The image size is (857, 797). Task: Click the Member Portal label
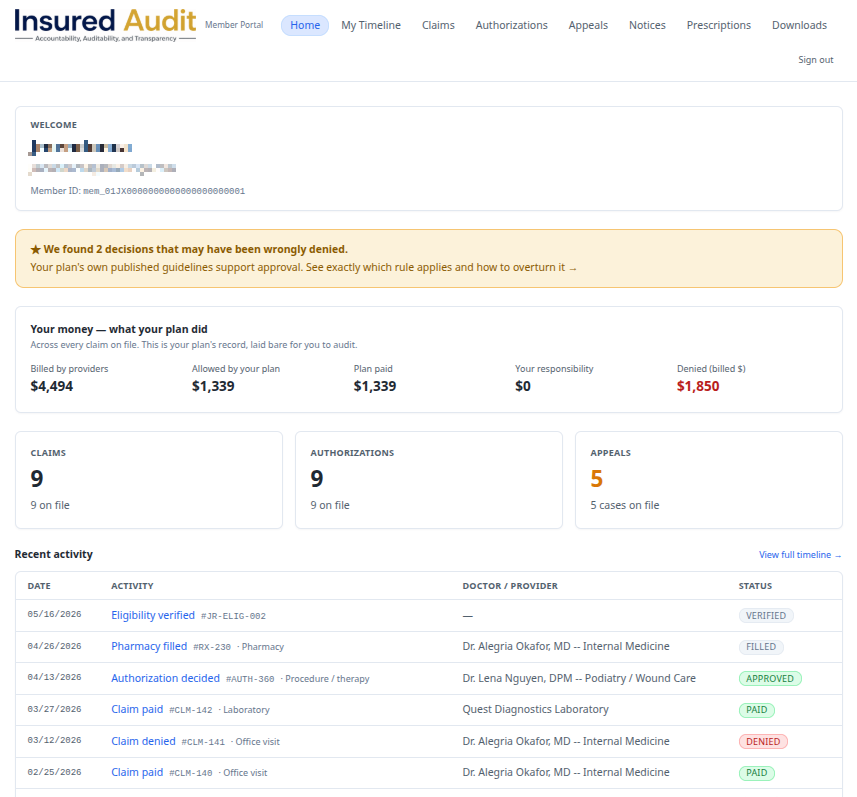pos(234,25)
